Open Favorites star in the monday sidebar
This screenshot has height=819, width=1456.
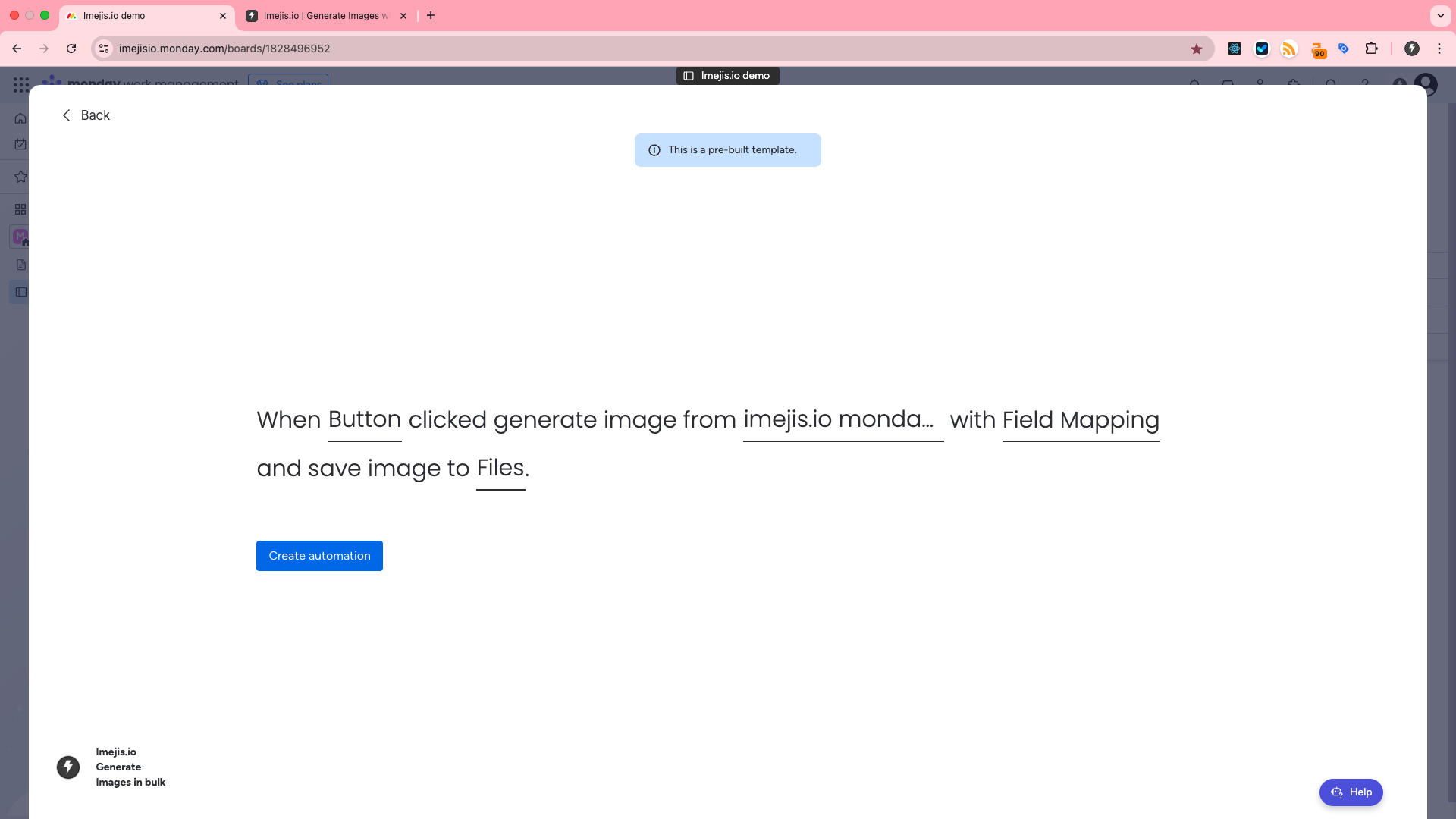[20, 177]
